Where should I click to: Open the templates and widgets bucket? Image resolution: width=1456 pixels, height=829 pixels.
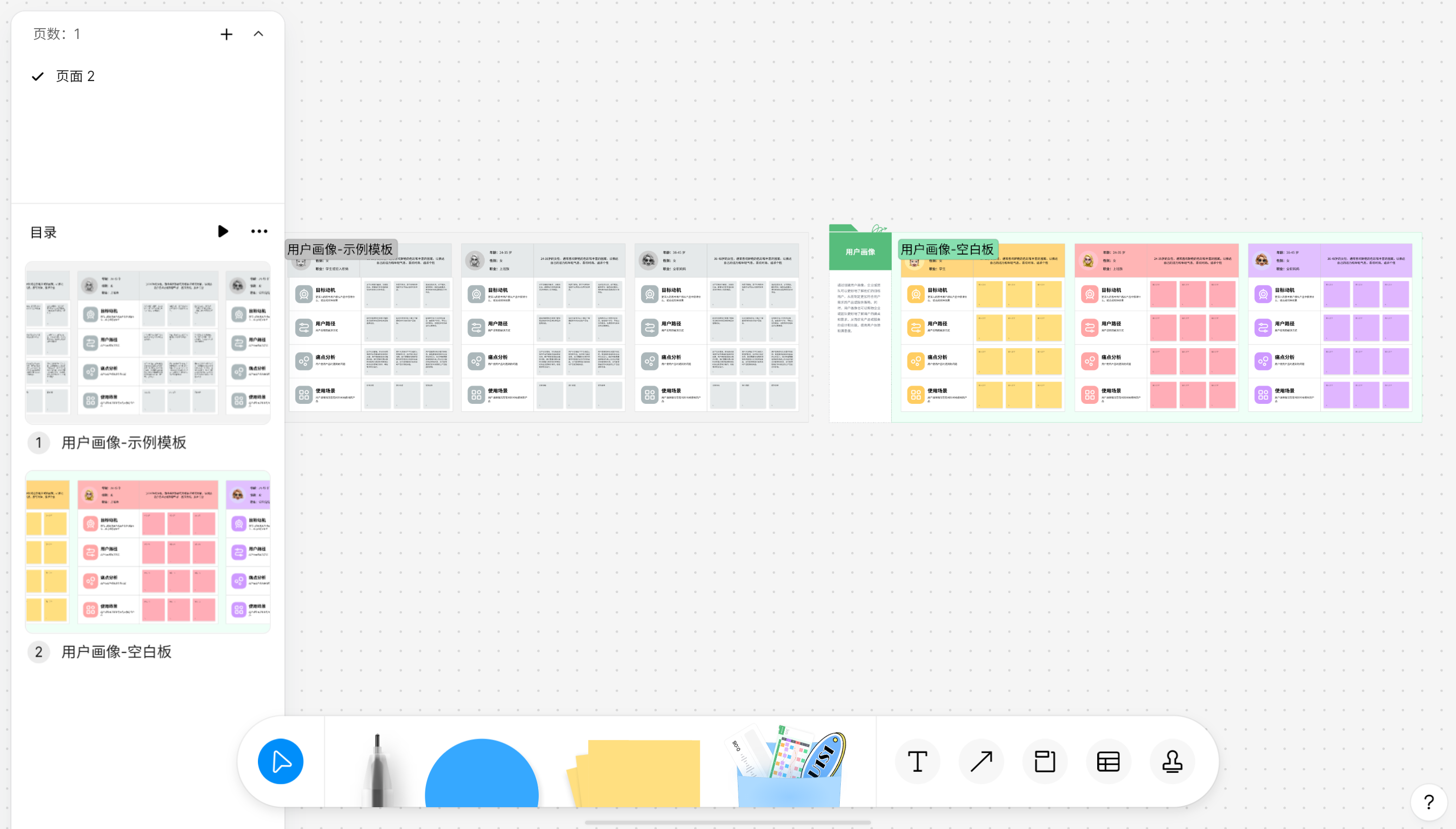(787, 766)
